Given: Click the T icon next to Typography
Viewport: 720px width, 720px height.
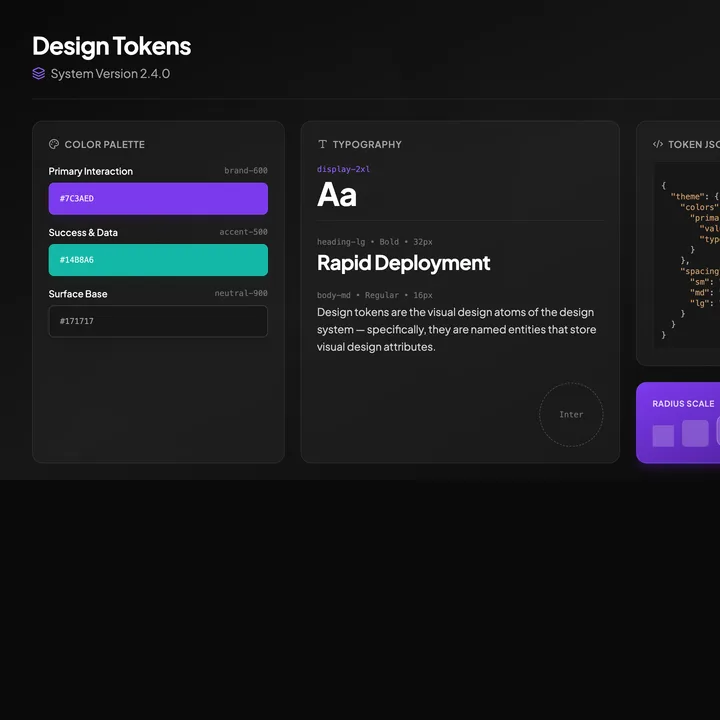Looking at the screenshot, I should [322, 144].
